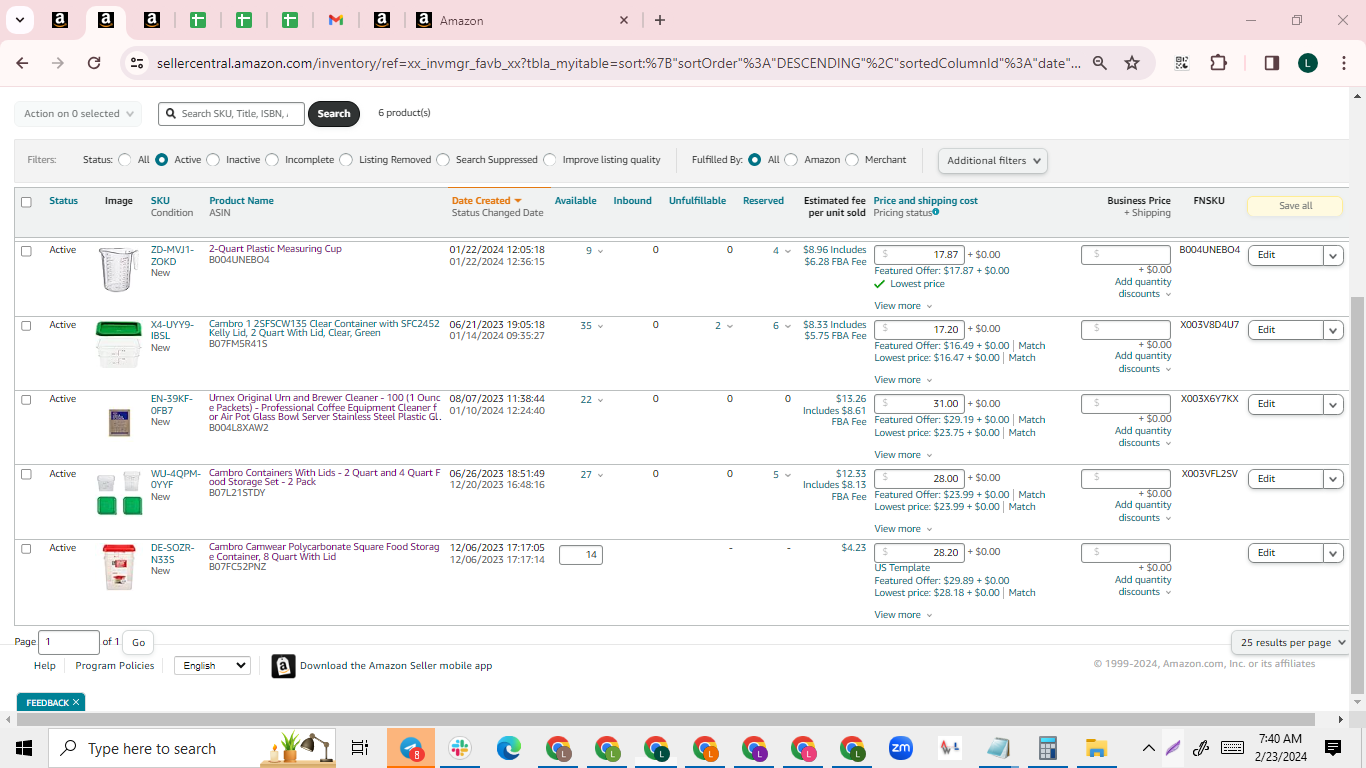Viewport: 1366px width, 768px height.
Task: Filter Fulfilled By Merchant
Action: (852, 160)
